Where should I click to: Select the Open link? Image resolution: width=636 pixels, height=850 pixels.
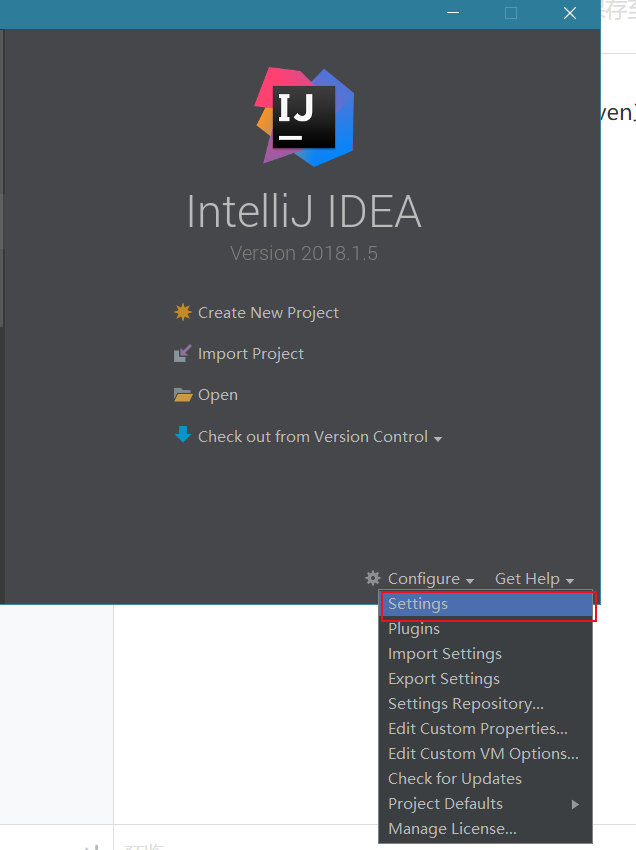point(217,395)
